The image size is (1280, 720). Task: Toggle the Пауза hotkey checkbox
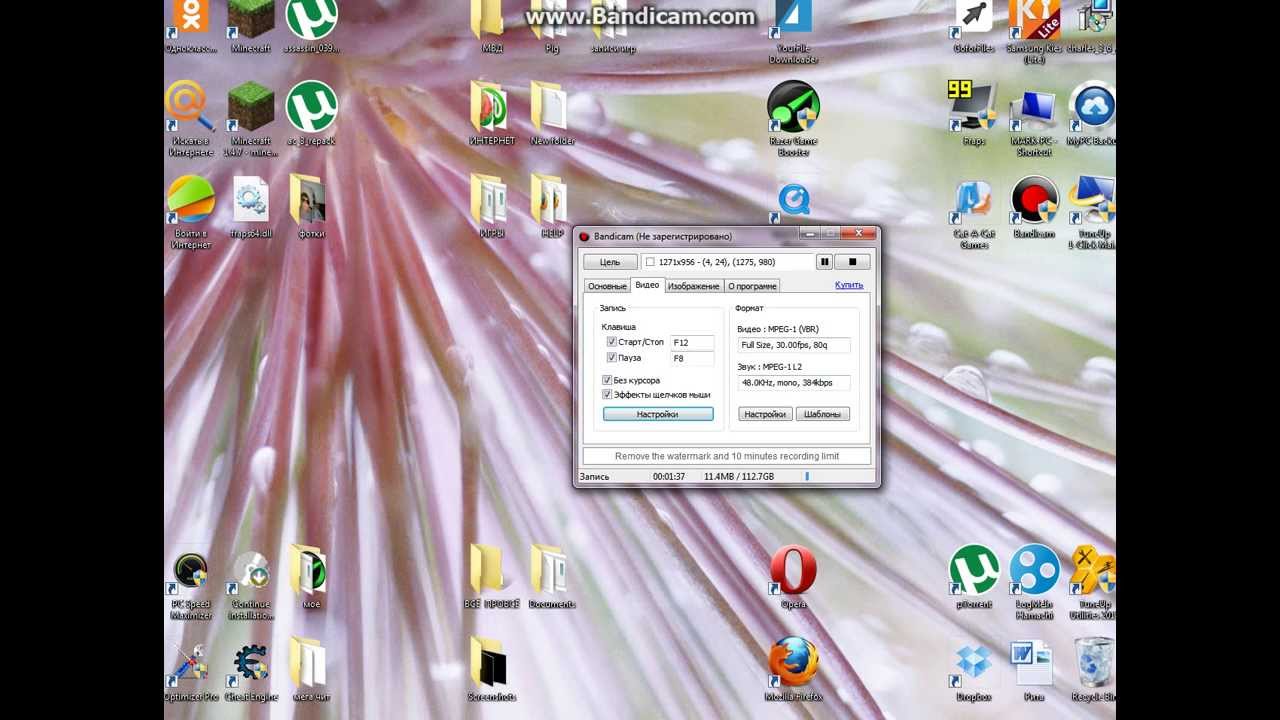point(611,357)
